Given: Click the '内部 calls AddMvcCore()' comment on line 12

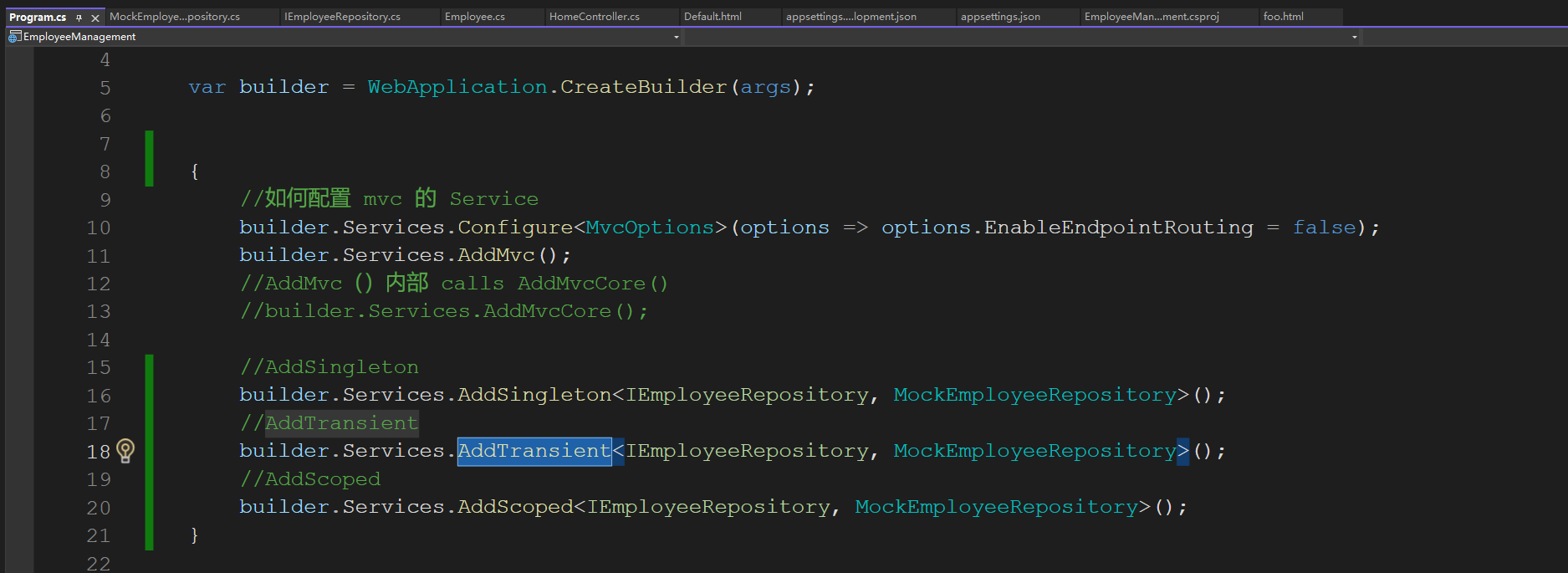Looking at the screenshot, I should coord(527,284).
